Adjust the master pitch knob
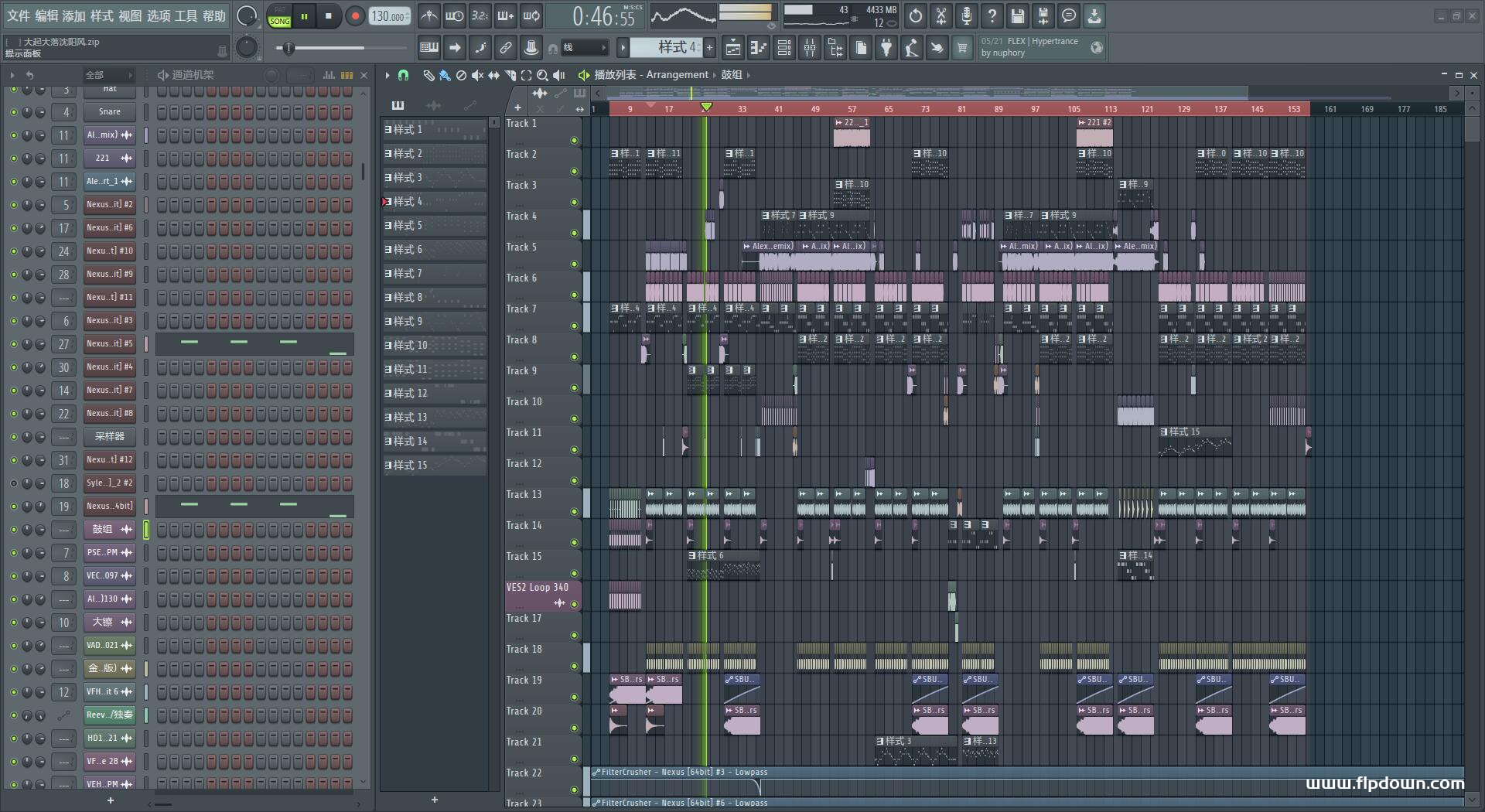 (247, 48)
